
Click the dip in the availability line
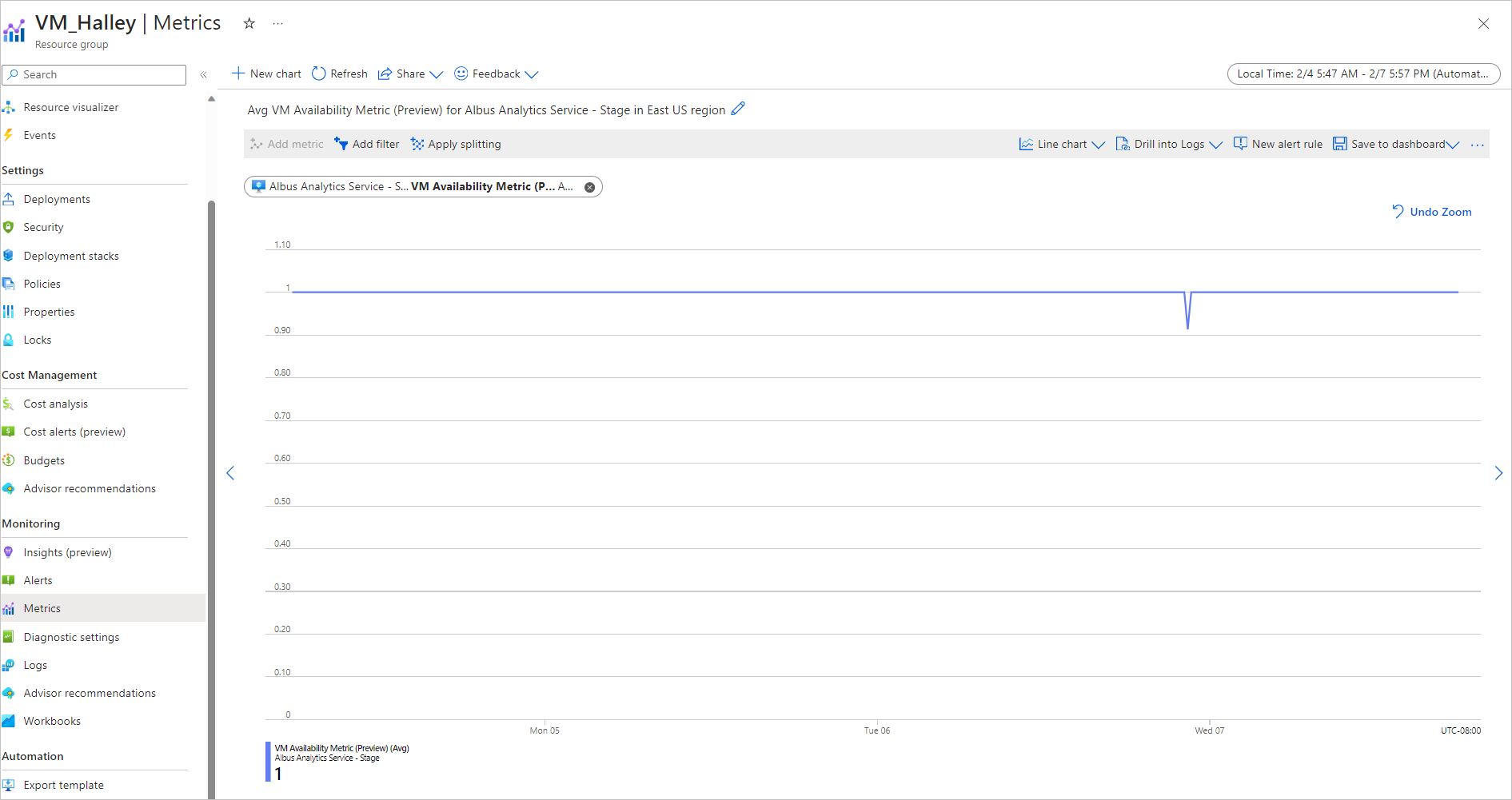(1188, 311)
